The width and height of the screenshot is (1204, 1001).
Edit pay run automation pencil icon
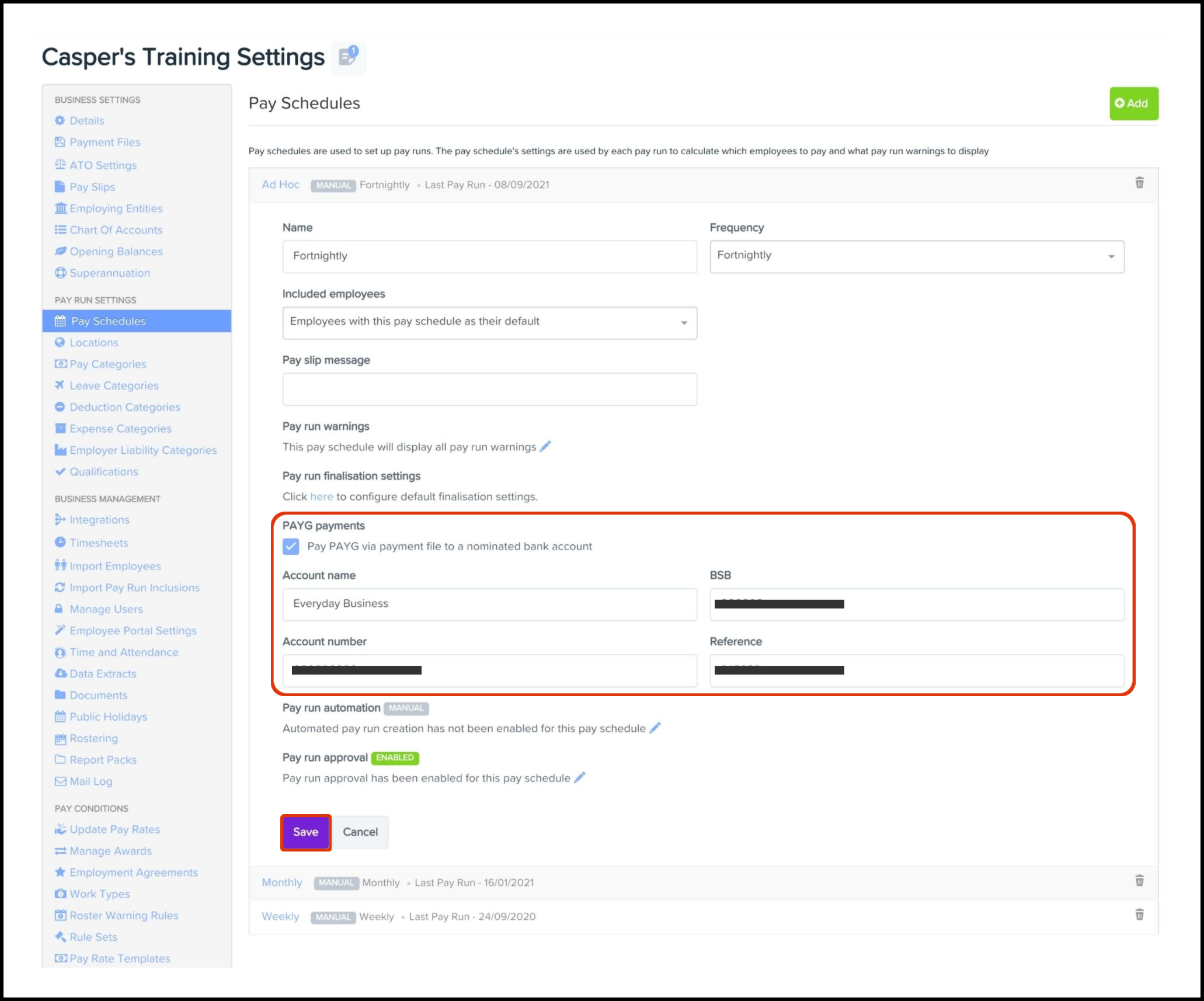coord(655,728)
